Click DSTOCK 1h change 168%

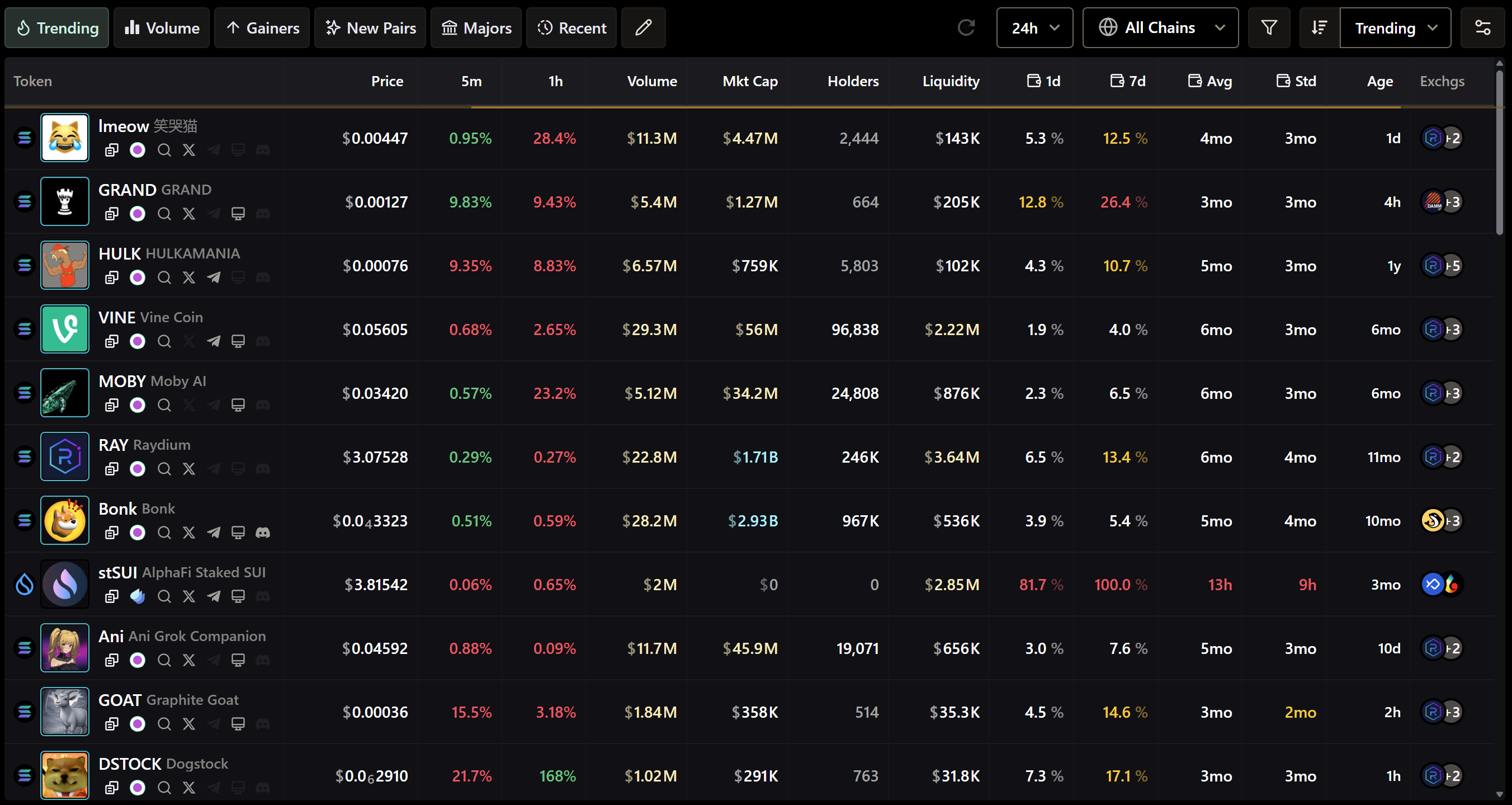[x=557, y=776]
